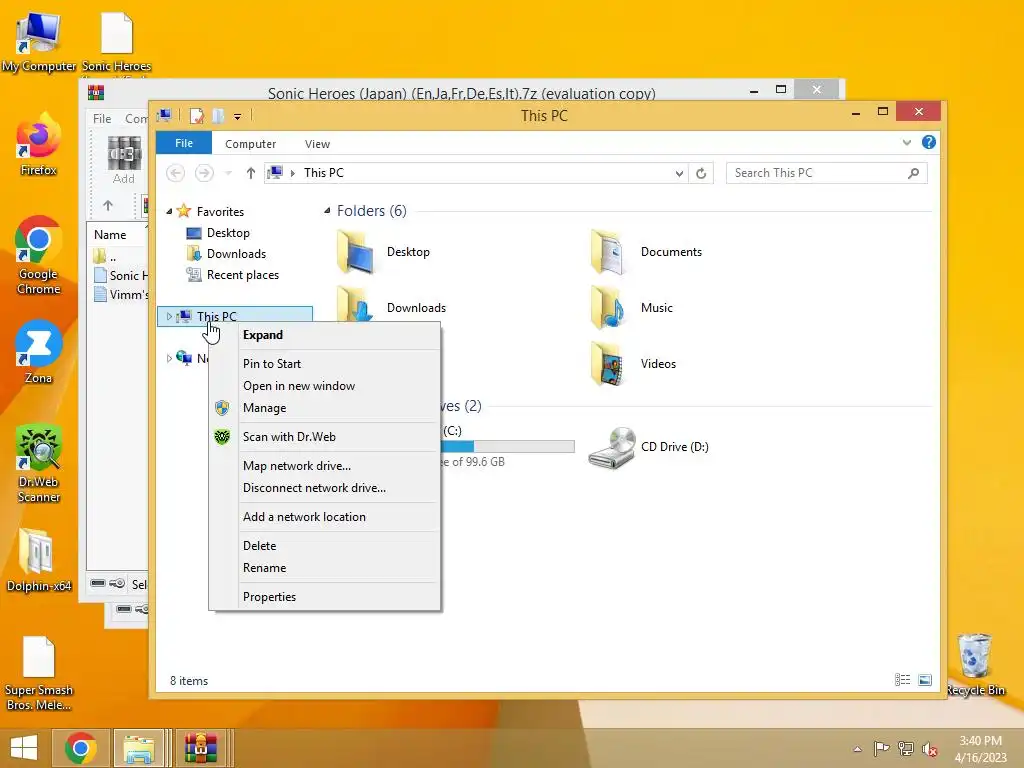Select Downloads under Favorites
Screen dimensions: 1024x768
point(226,254)
